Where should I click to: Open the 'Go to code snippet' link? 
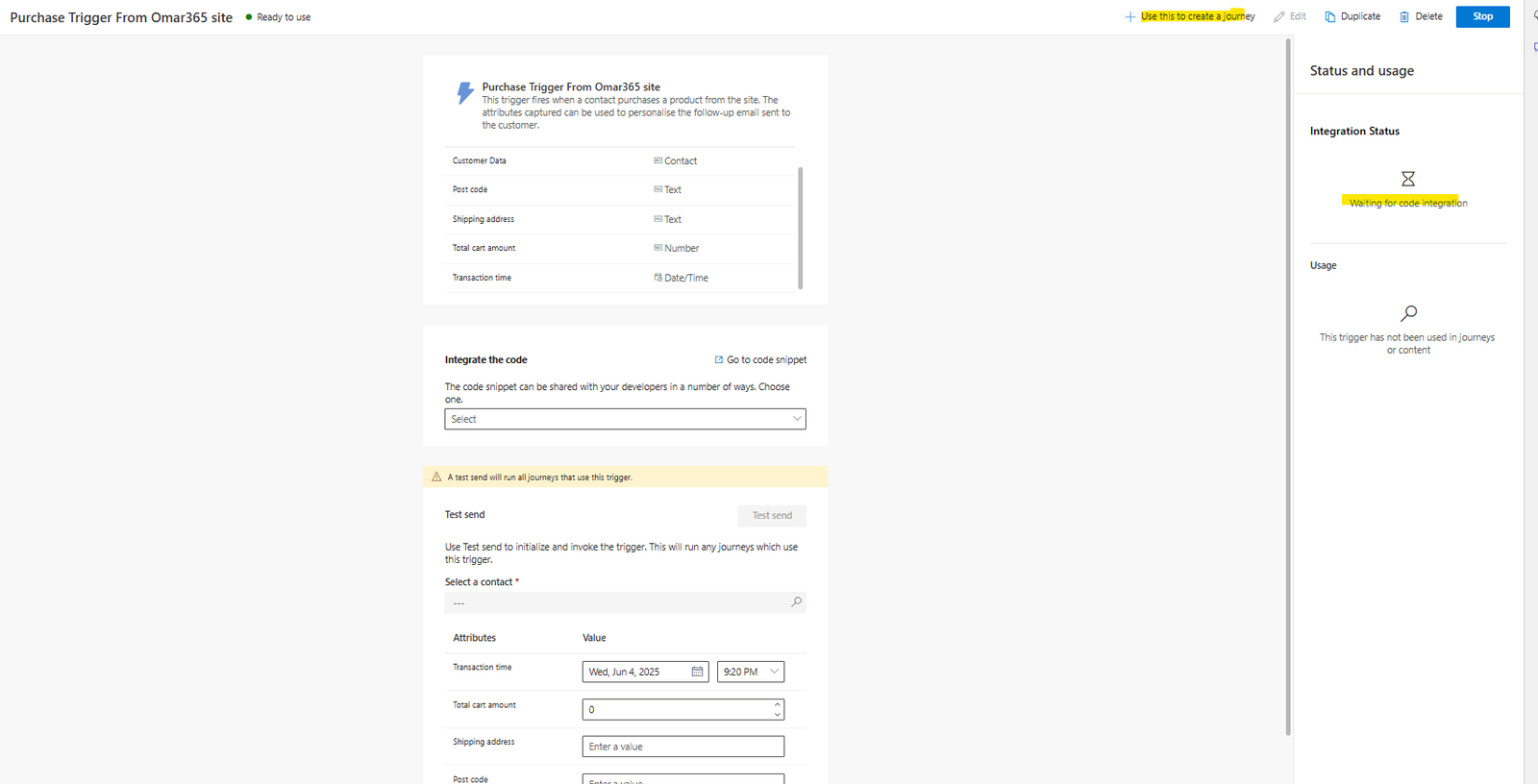766,359
